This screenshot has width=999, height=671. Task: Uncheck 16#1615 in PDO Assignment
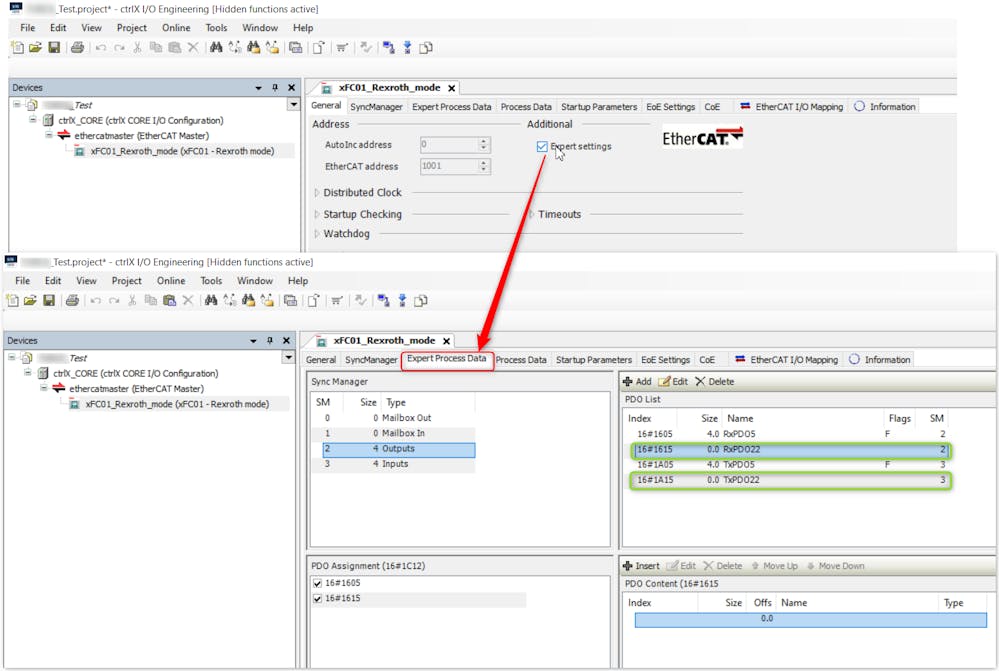coord(317,599)
